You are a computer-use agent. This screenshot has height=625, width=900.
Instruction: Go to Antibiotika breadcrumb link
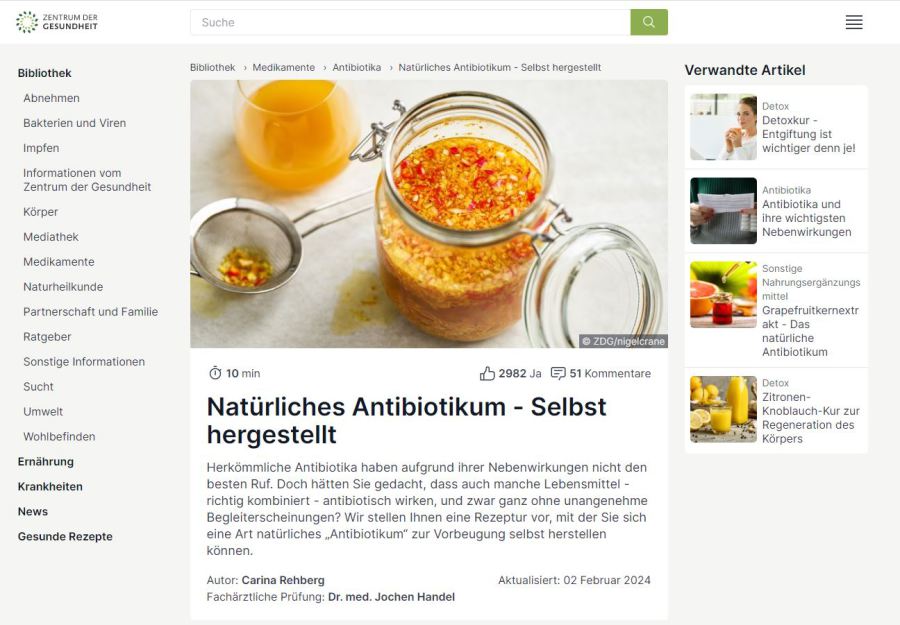[356, 68]
